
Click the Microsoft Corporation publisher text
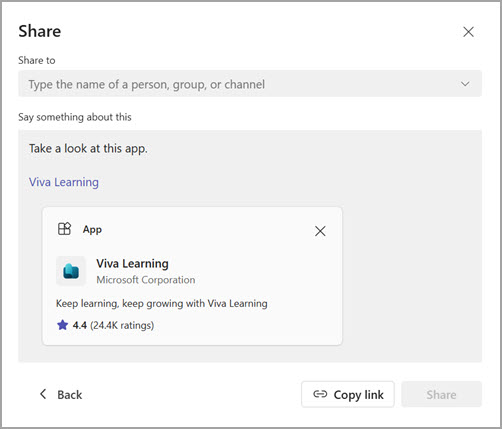pos(146,280)
